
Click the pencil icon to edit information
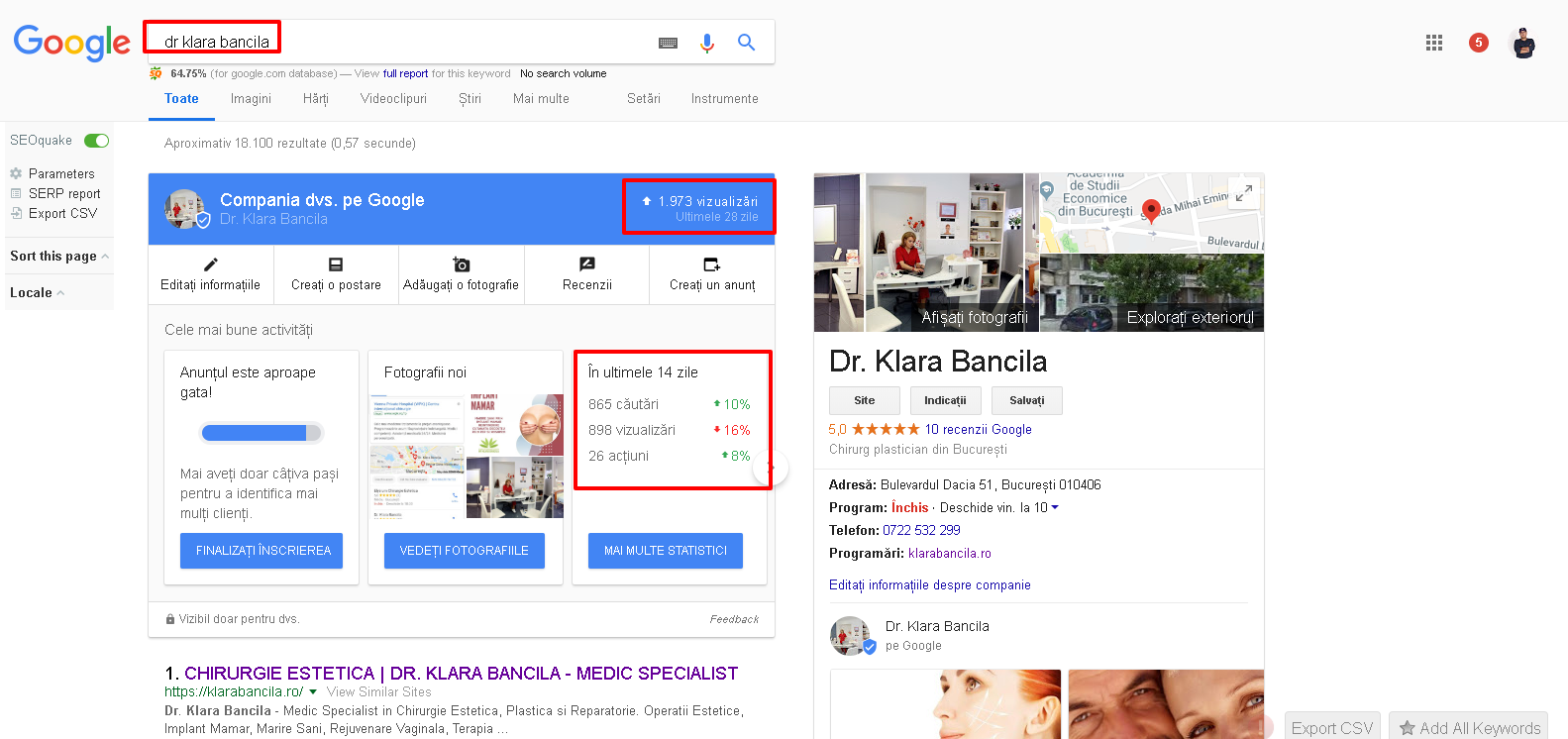210,264
